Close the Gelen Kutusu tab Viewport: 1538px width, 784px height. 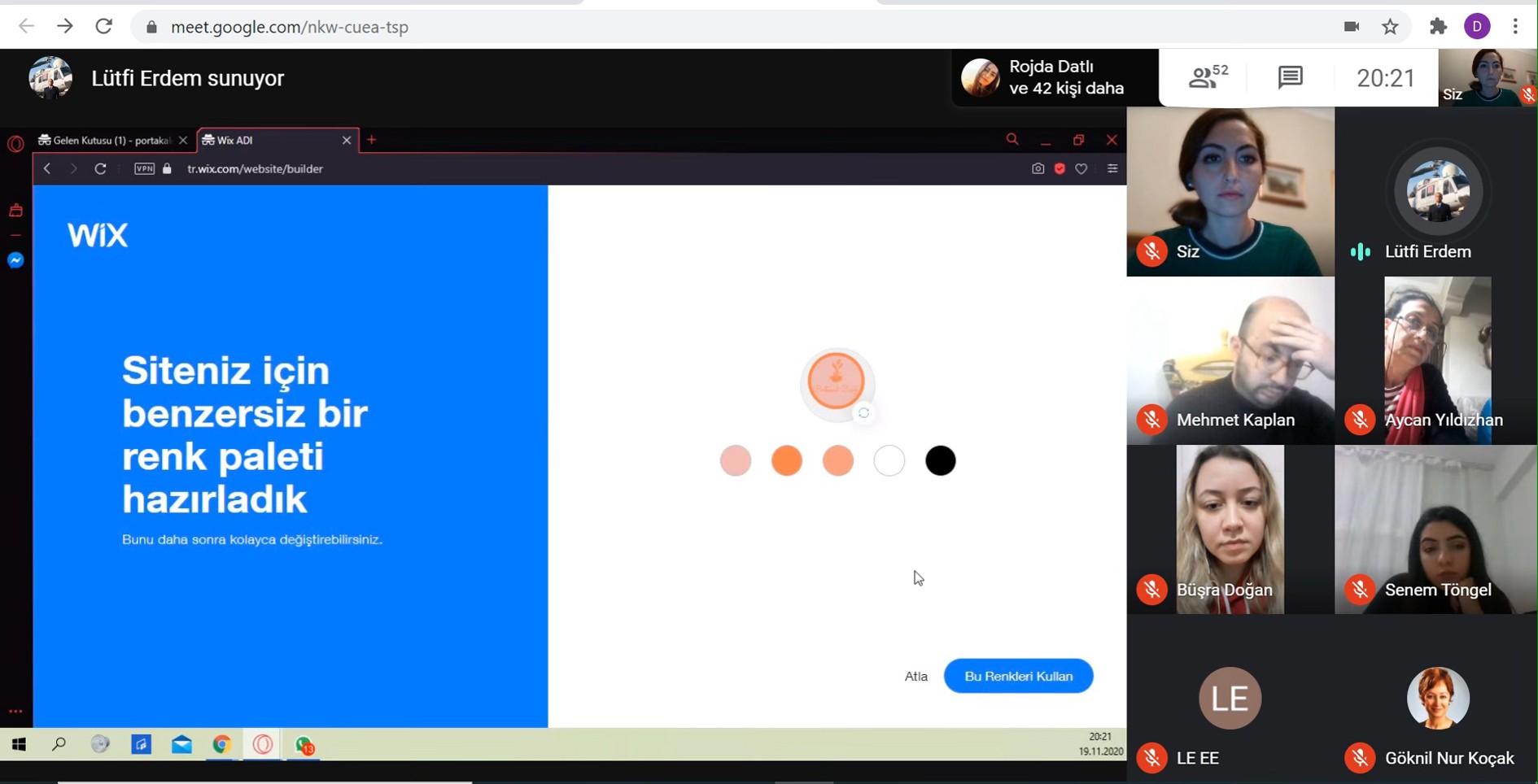coord(183,141)
